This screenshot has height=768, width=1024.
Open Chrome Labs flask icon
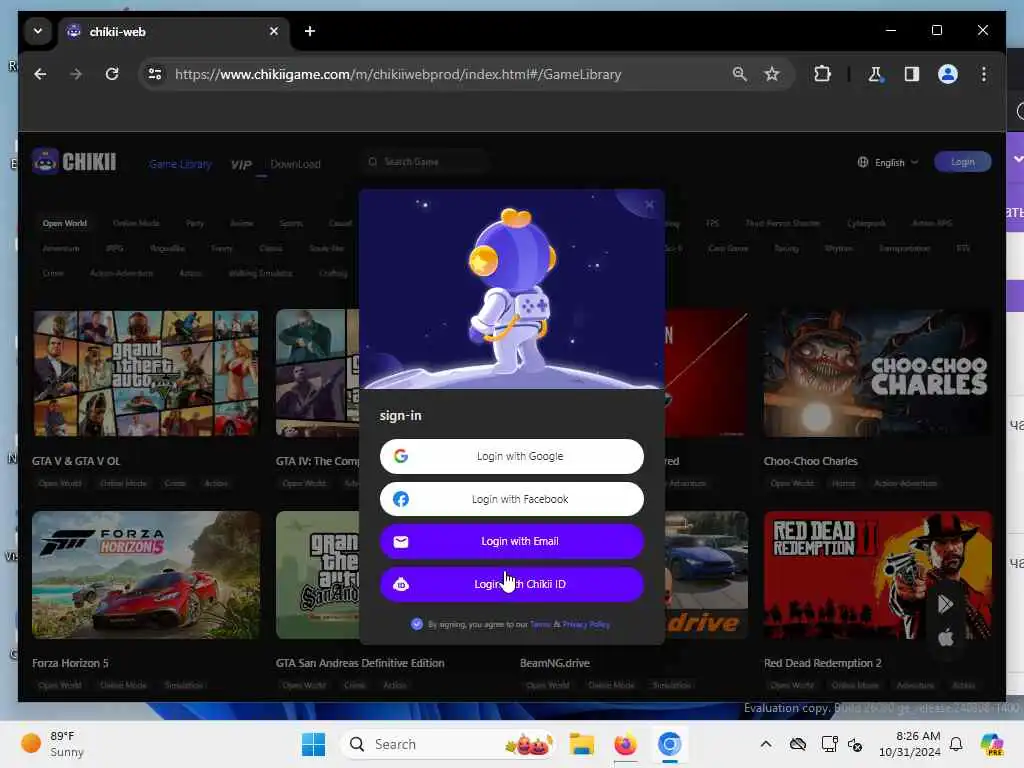[875, 74]
